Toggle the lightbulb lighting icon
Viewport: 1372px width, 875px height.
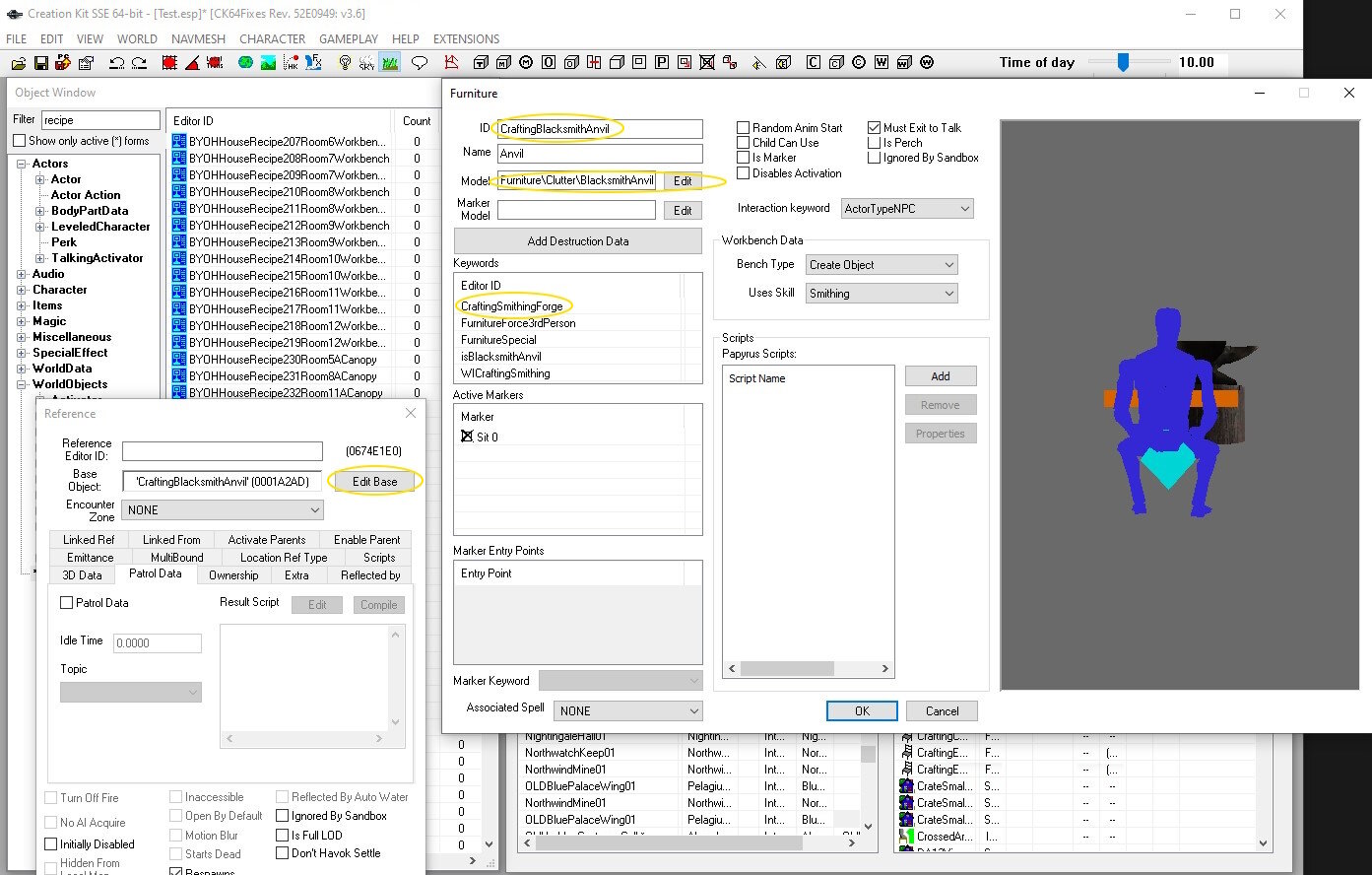[x=345, y=63]
